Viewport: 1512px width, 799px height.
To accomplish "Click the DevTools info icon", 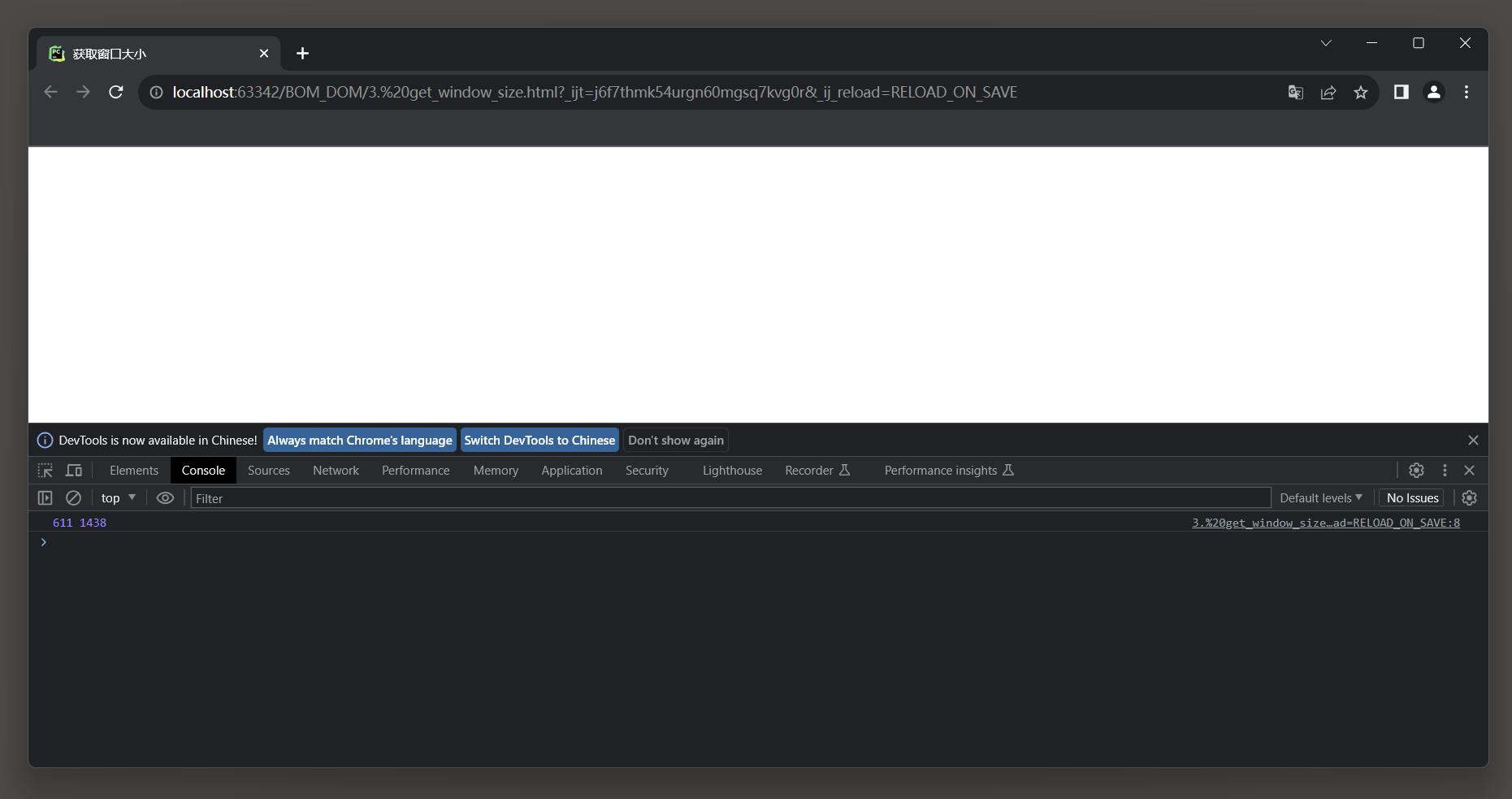I will [x=45, y=441].
